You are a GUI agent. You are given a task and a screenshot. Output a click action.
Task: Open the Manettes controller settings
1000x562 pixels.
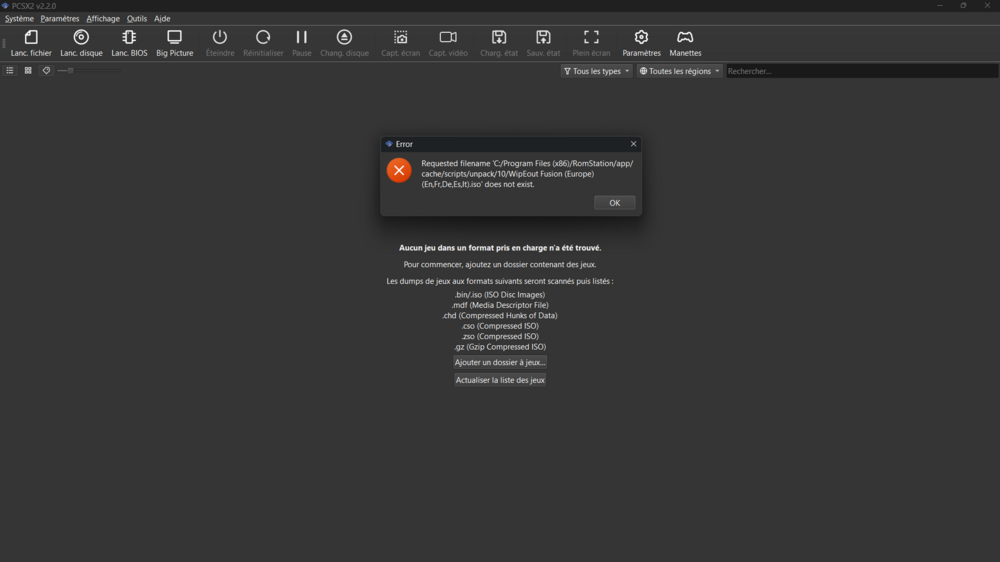[x=685, y=43]
